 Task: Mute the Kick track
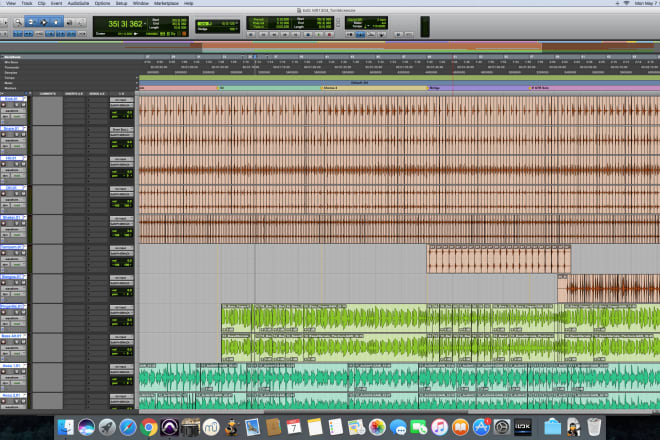[x=23, y=105]
